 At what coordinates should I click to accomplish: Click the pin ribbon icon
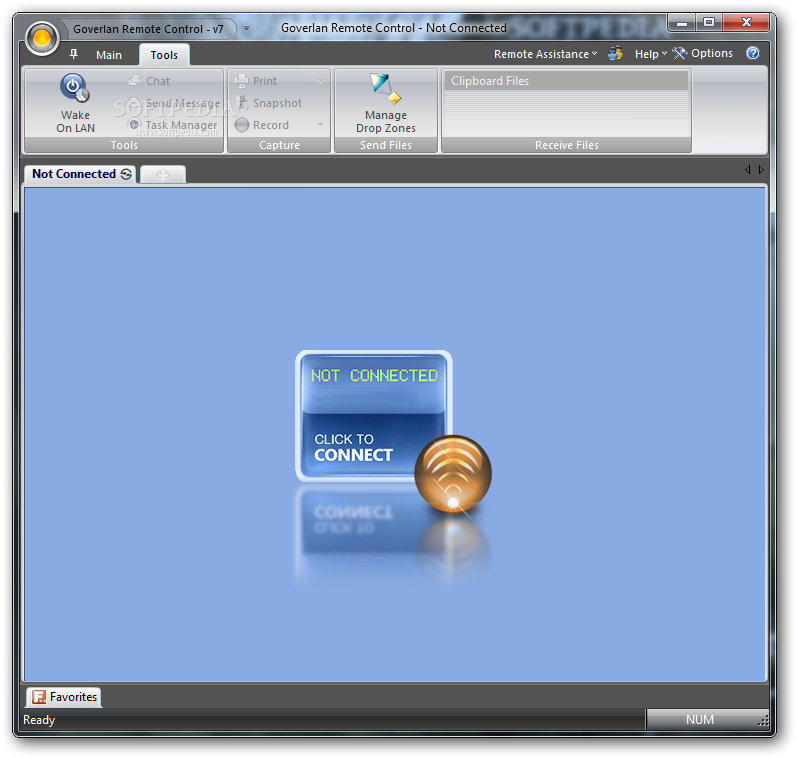tap(74, 54)
